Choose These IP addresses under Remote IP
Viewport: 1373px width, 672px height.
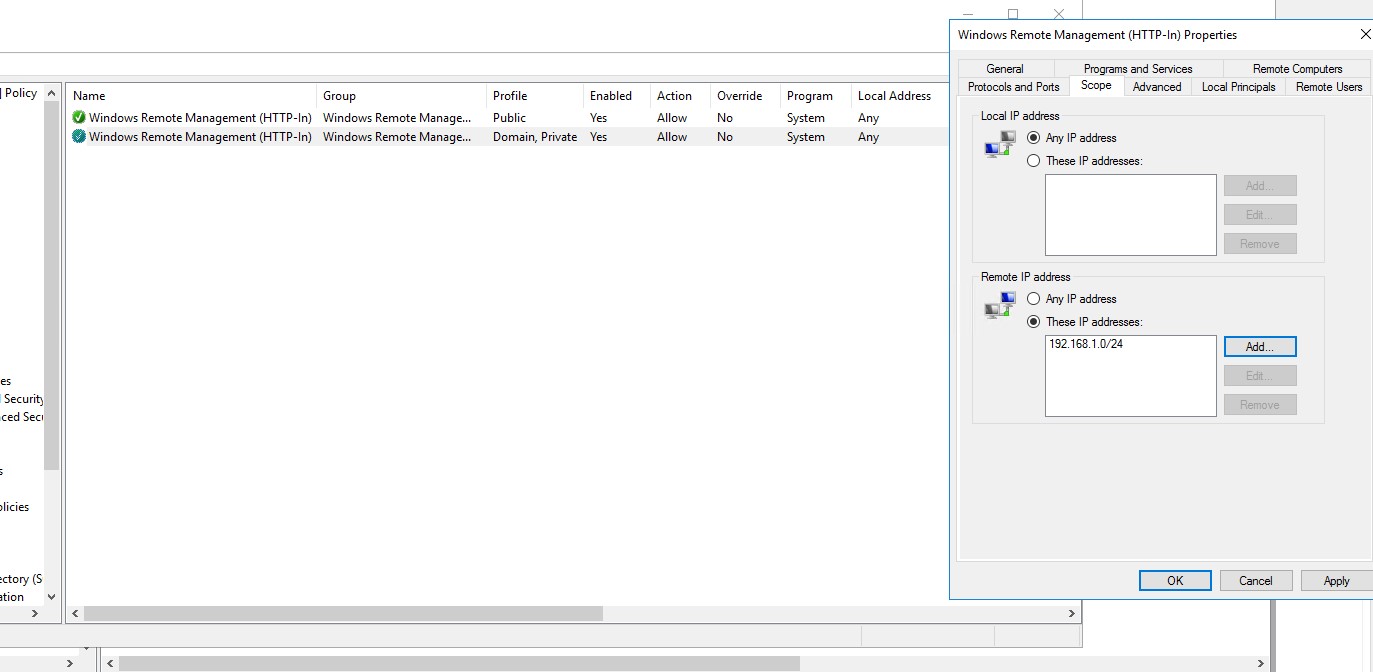pos(1034,322)
